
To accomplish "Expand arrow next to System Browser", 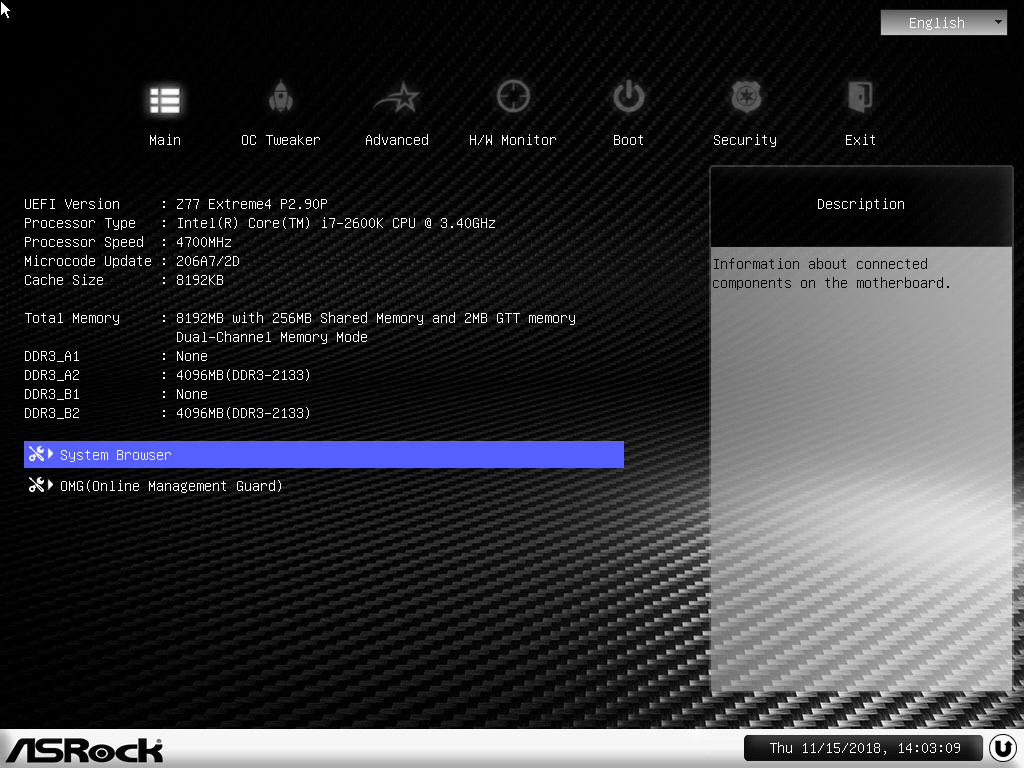I will 51,454.
